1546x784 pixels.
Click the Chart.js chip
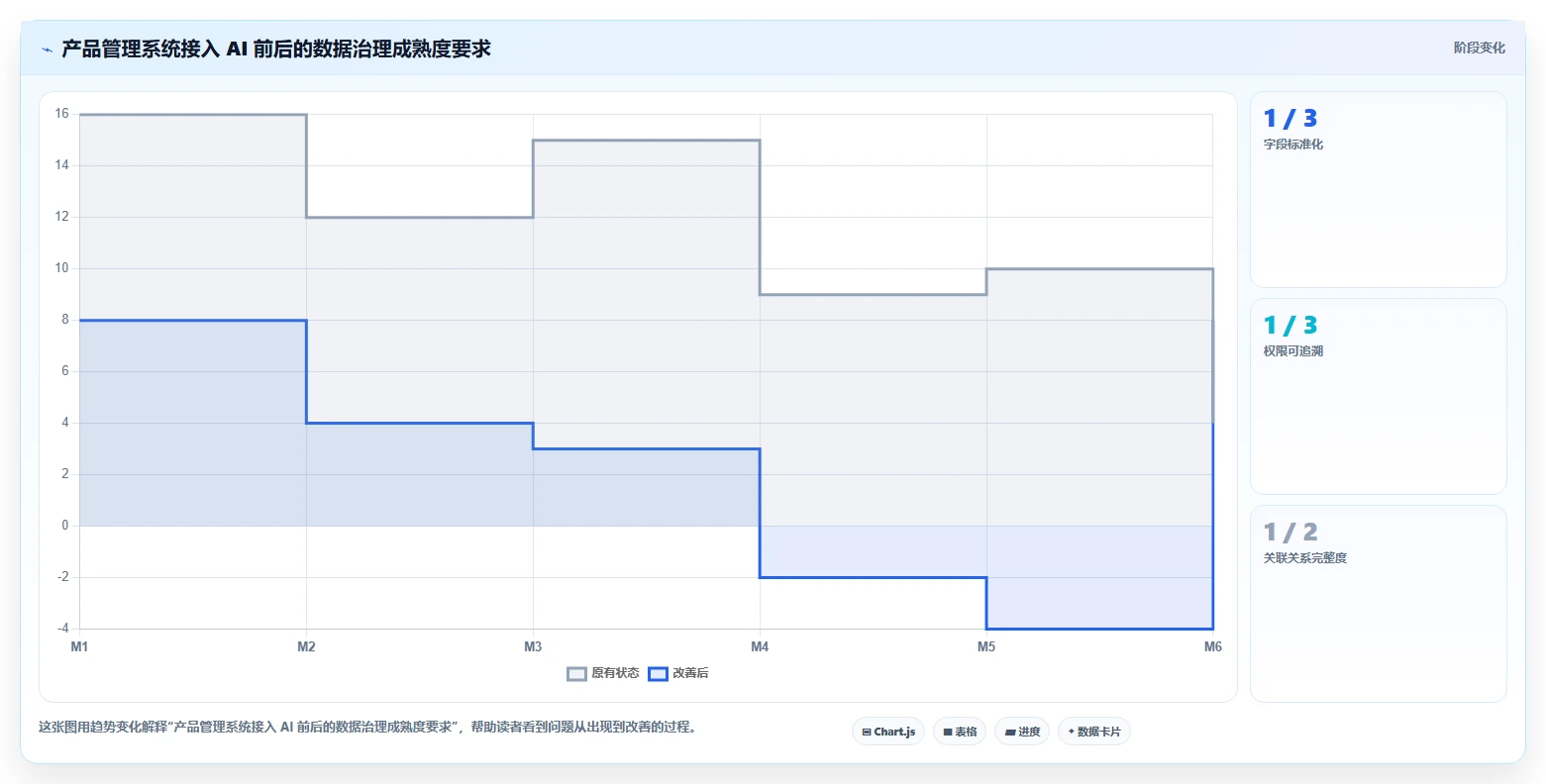coord(888,732)
